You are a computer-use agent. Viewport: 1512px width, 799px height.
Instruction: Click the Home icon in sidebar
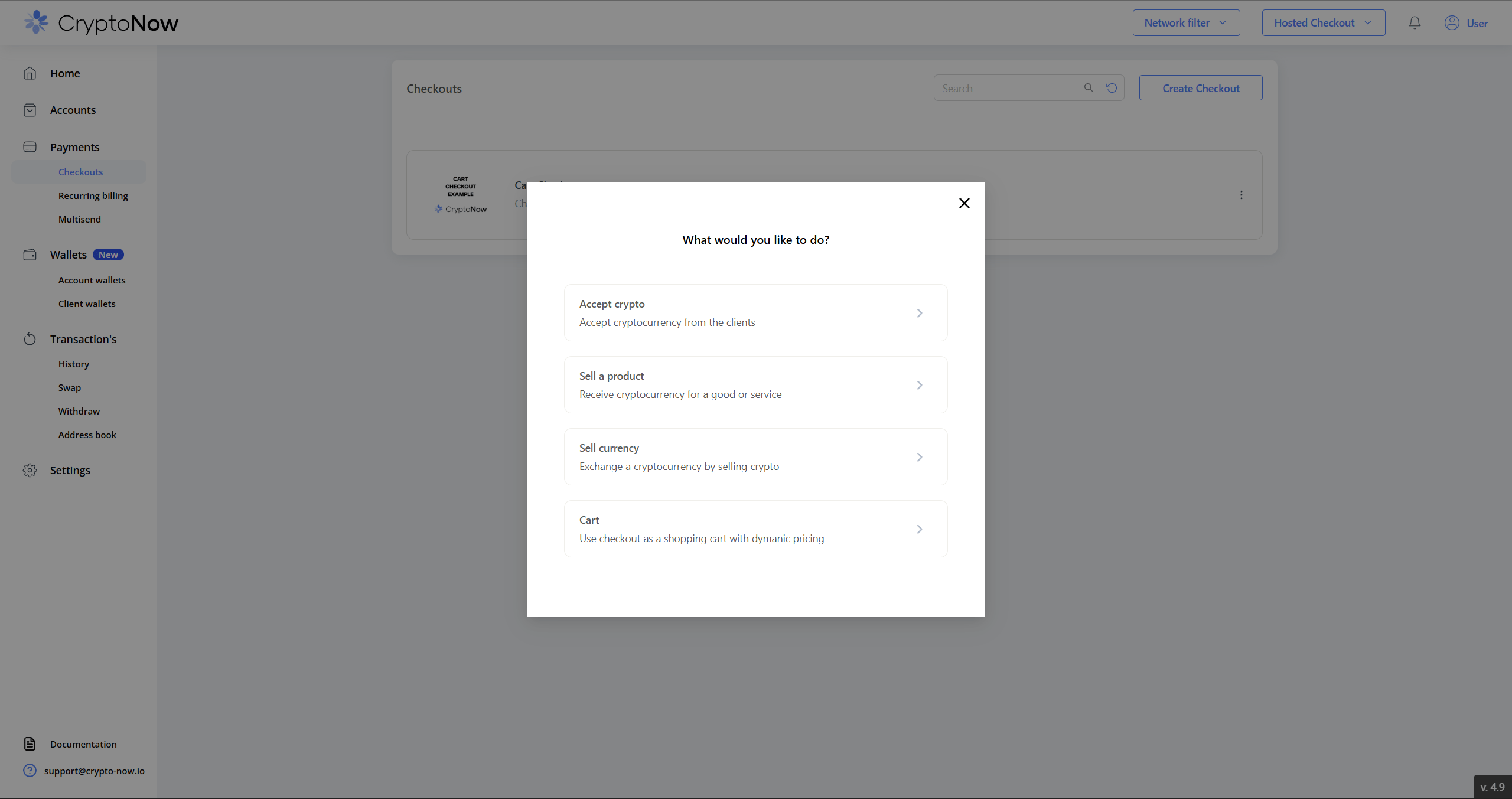[30, 73]
